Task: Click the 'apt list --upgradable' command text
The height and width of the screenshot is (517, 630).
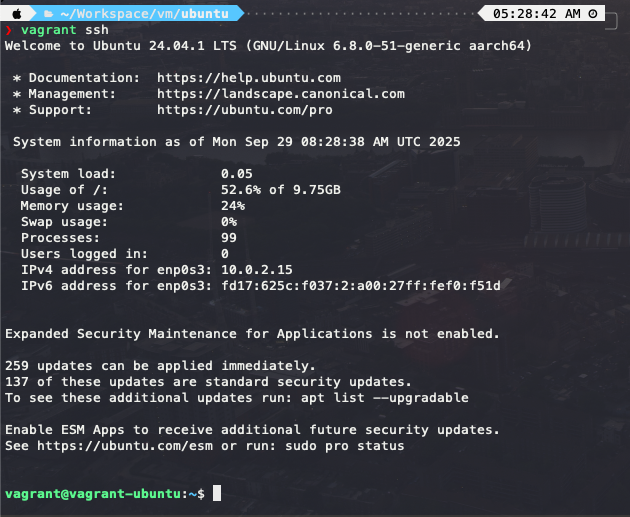Action: click(x=385, y=398)
